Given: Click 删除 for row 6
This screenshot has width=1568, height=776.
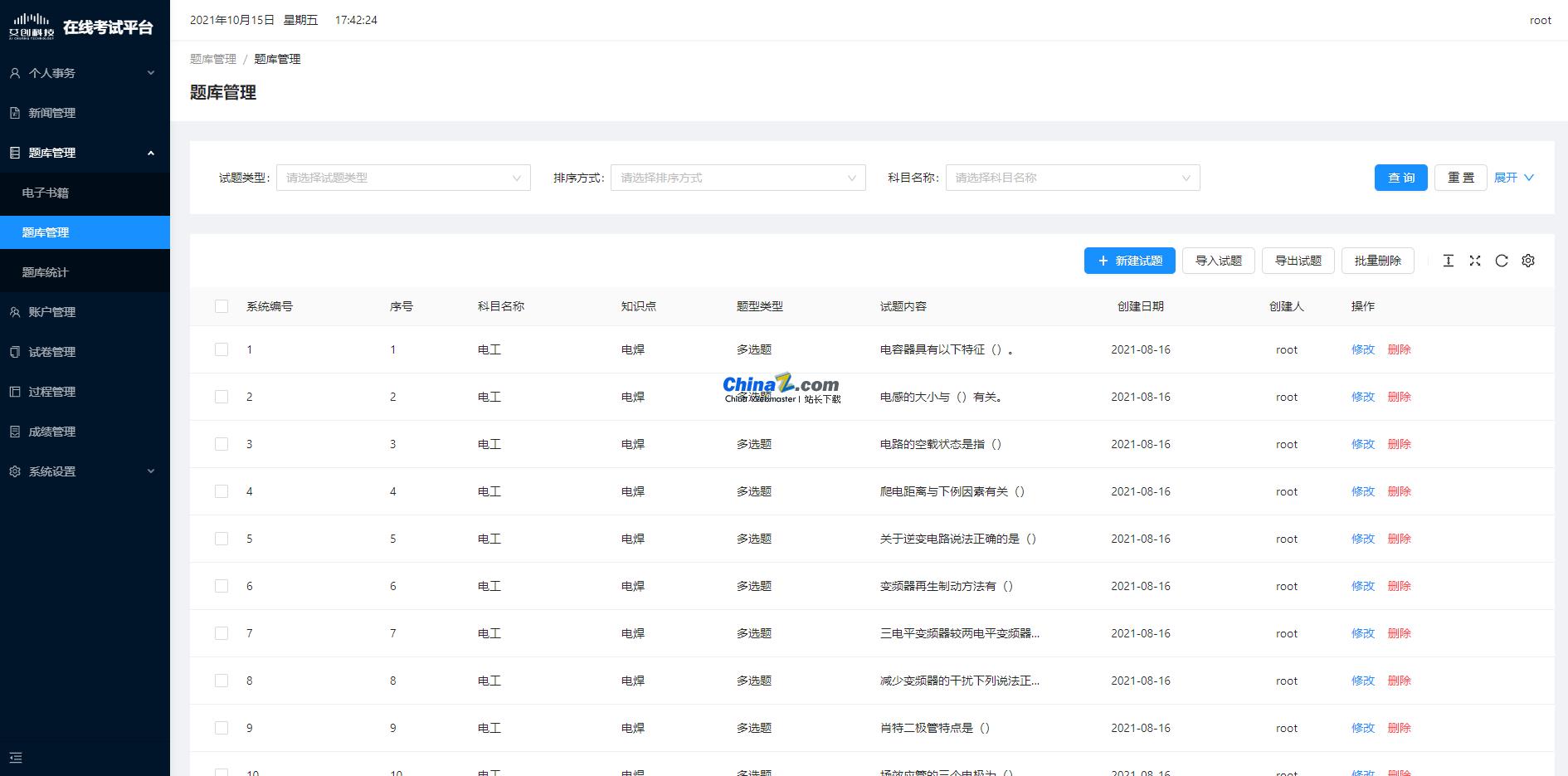Looking at the screenshot, I should [1399, 586].
